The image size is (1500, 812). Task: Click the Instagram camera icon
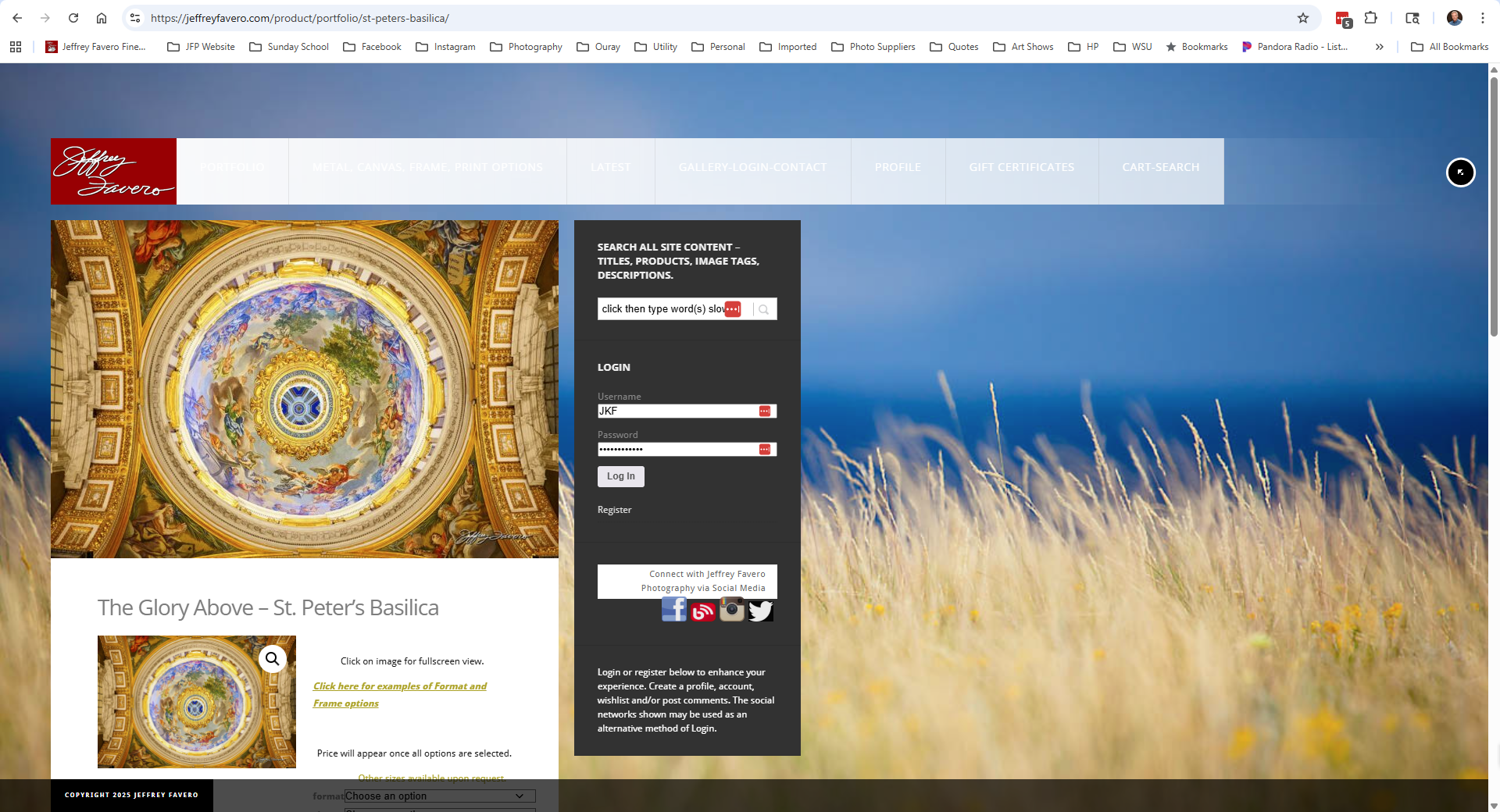click(731, 609)
